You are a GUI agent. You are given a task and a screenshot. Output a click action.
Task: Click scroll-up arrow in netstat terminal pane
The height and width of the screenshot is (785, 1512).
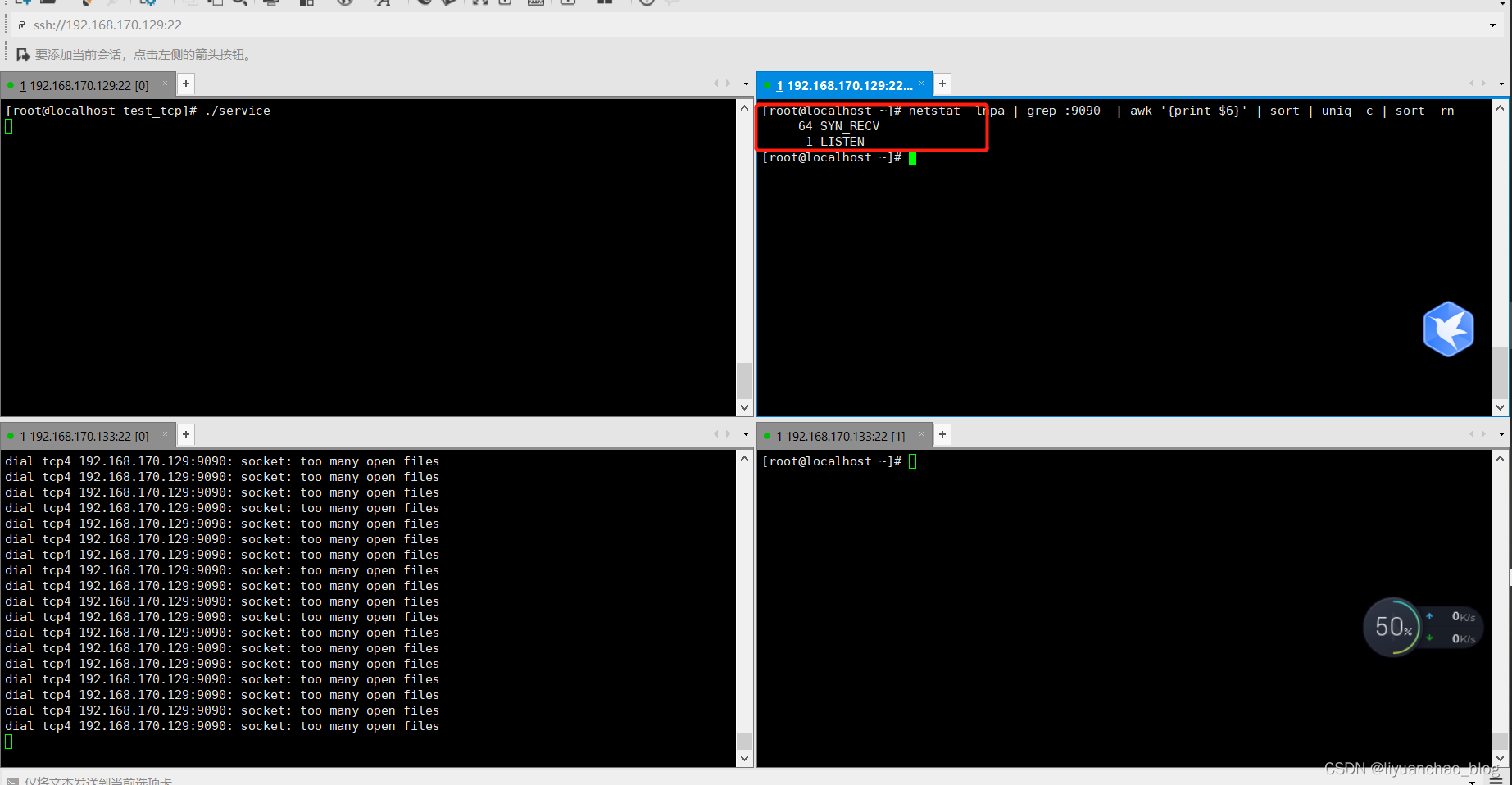pos(1500,108)
